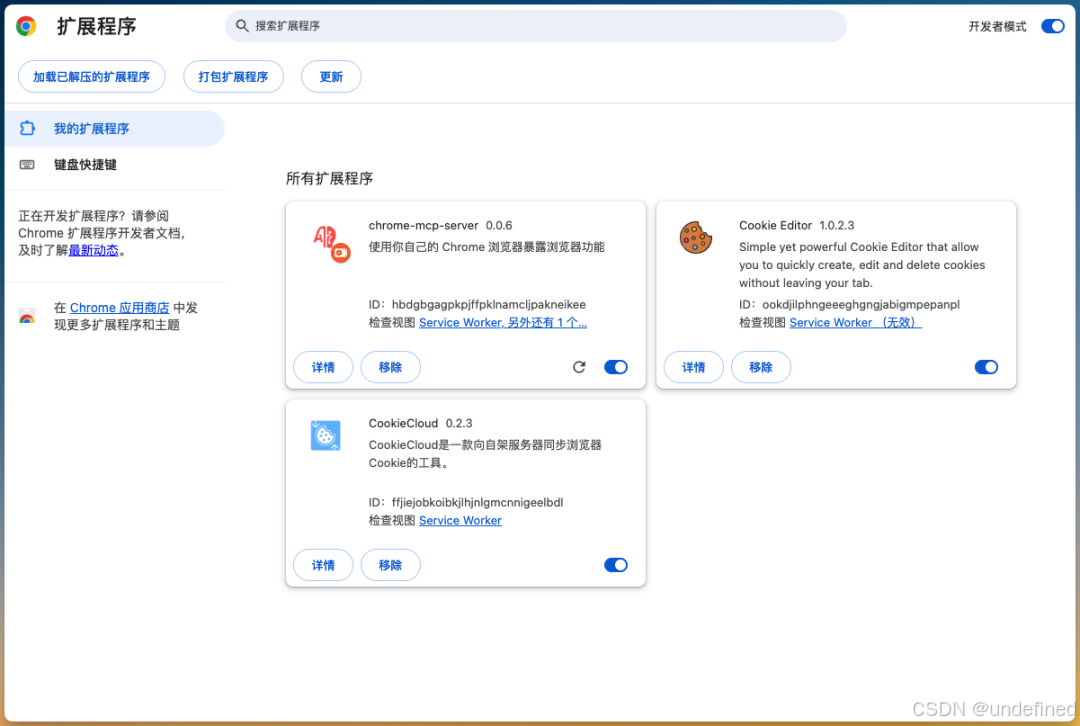Screen dimensions: 1080x726
Task: Click the search magnifier icon in the search bar
Action: [x=242, y=26]
